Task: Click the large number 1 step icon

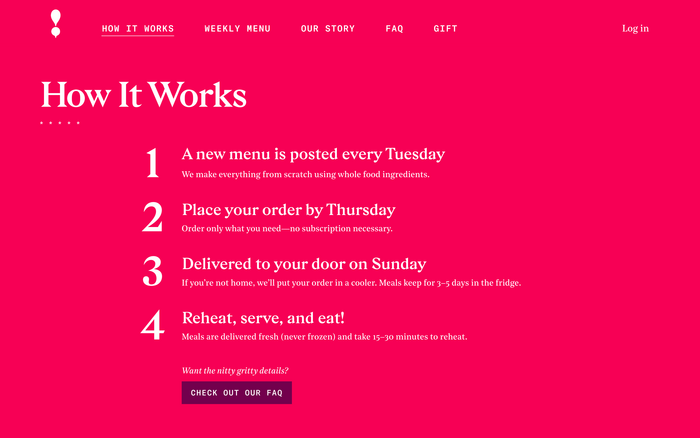Action: tap(152, 163)
